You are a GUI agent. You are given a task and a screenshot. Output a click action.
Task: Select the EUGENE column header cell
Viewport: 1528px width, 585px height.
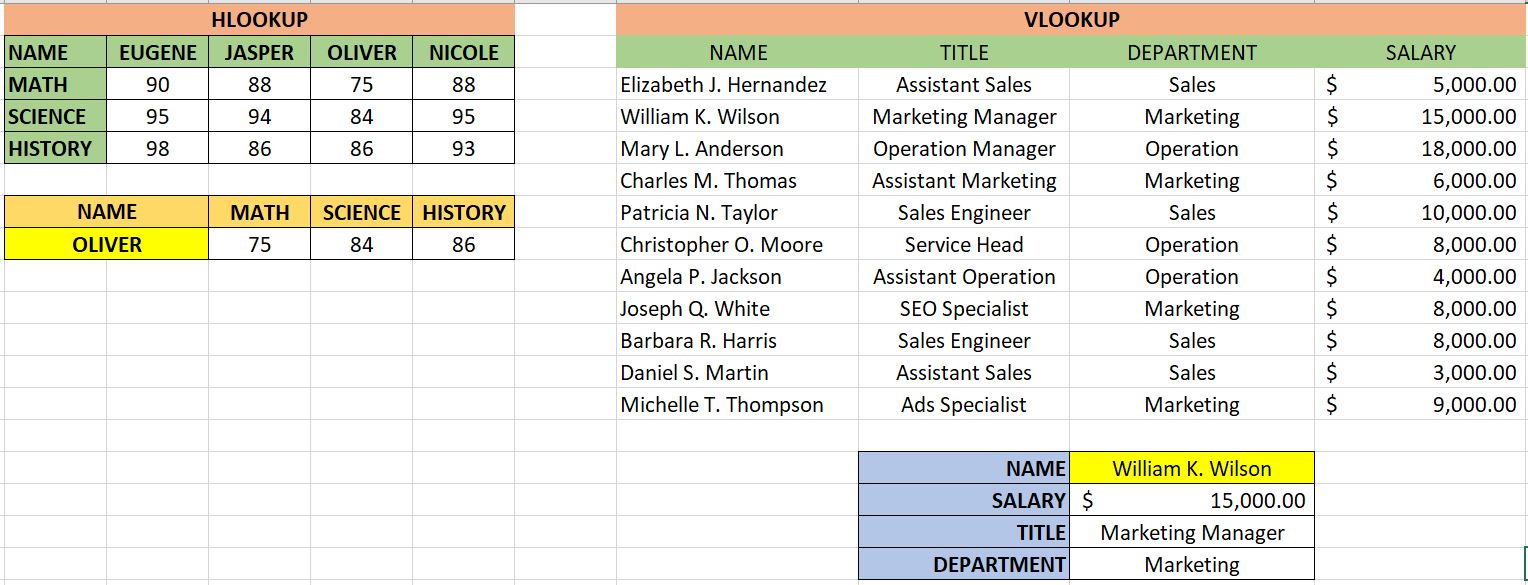(157, 53)
